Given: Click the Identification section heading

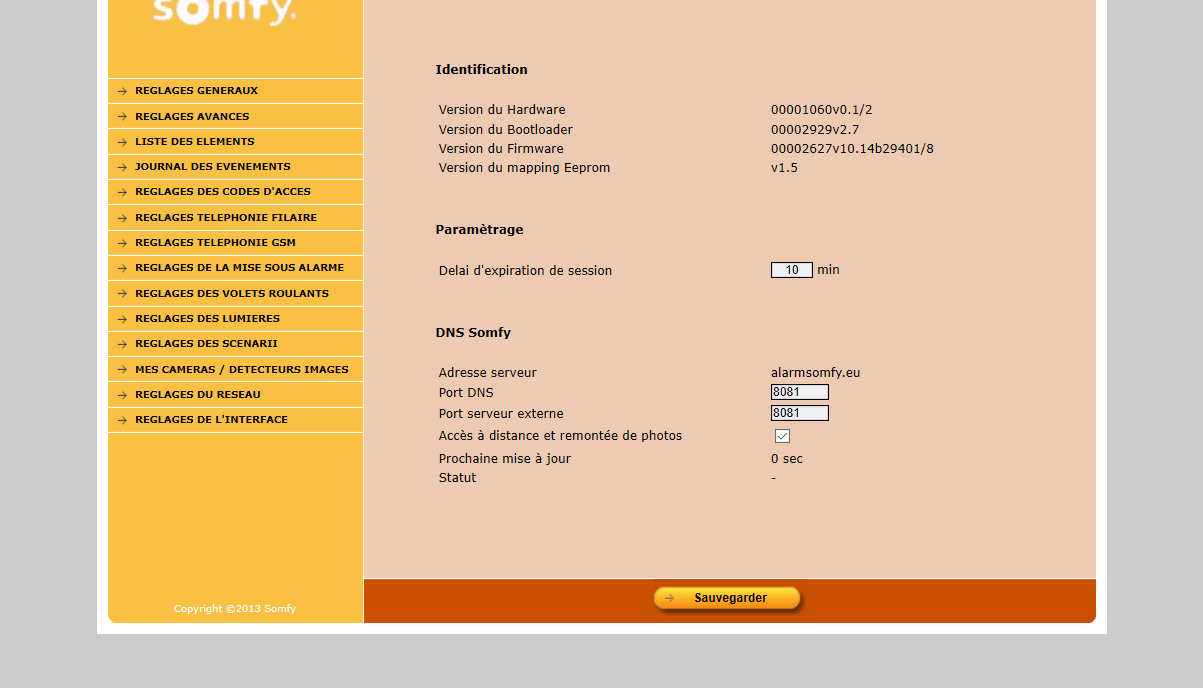Looking at the screenshot, I should click(481, 70).
